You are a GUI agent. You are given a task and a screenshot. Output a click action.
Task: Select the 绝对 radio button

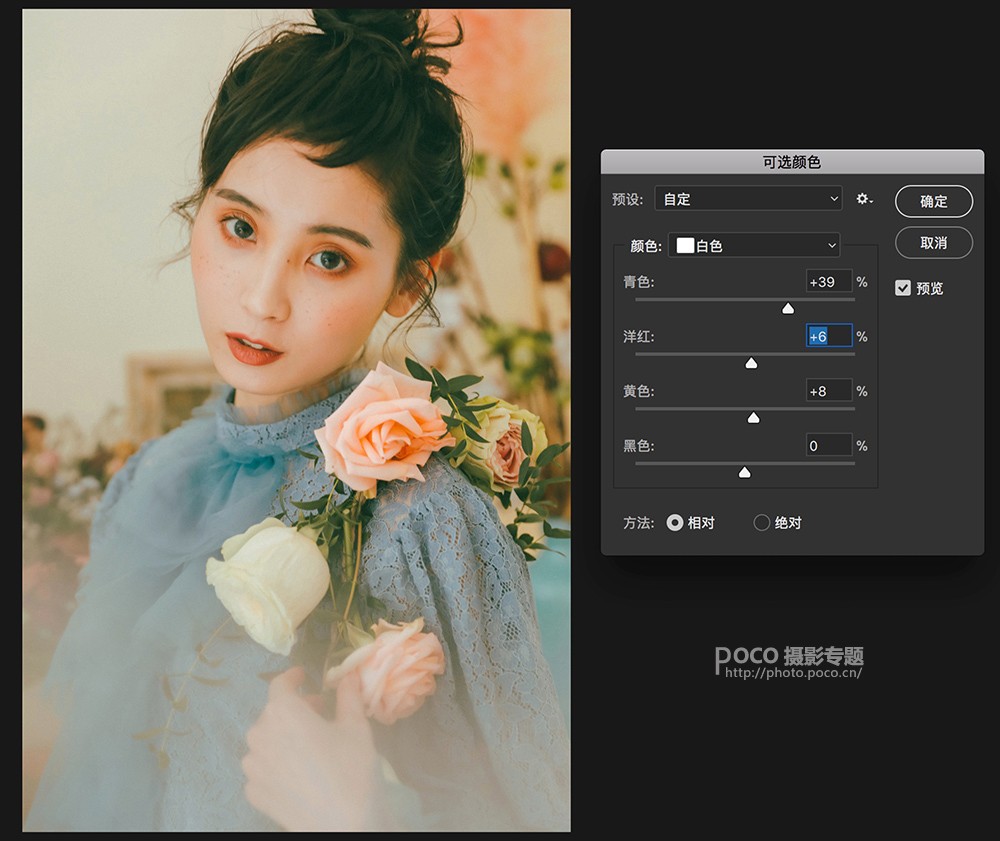point(761,523)
